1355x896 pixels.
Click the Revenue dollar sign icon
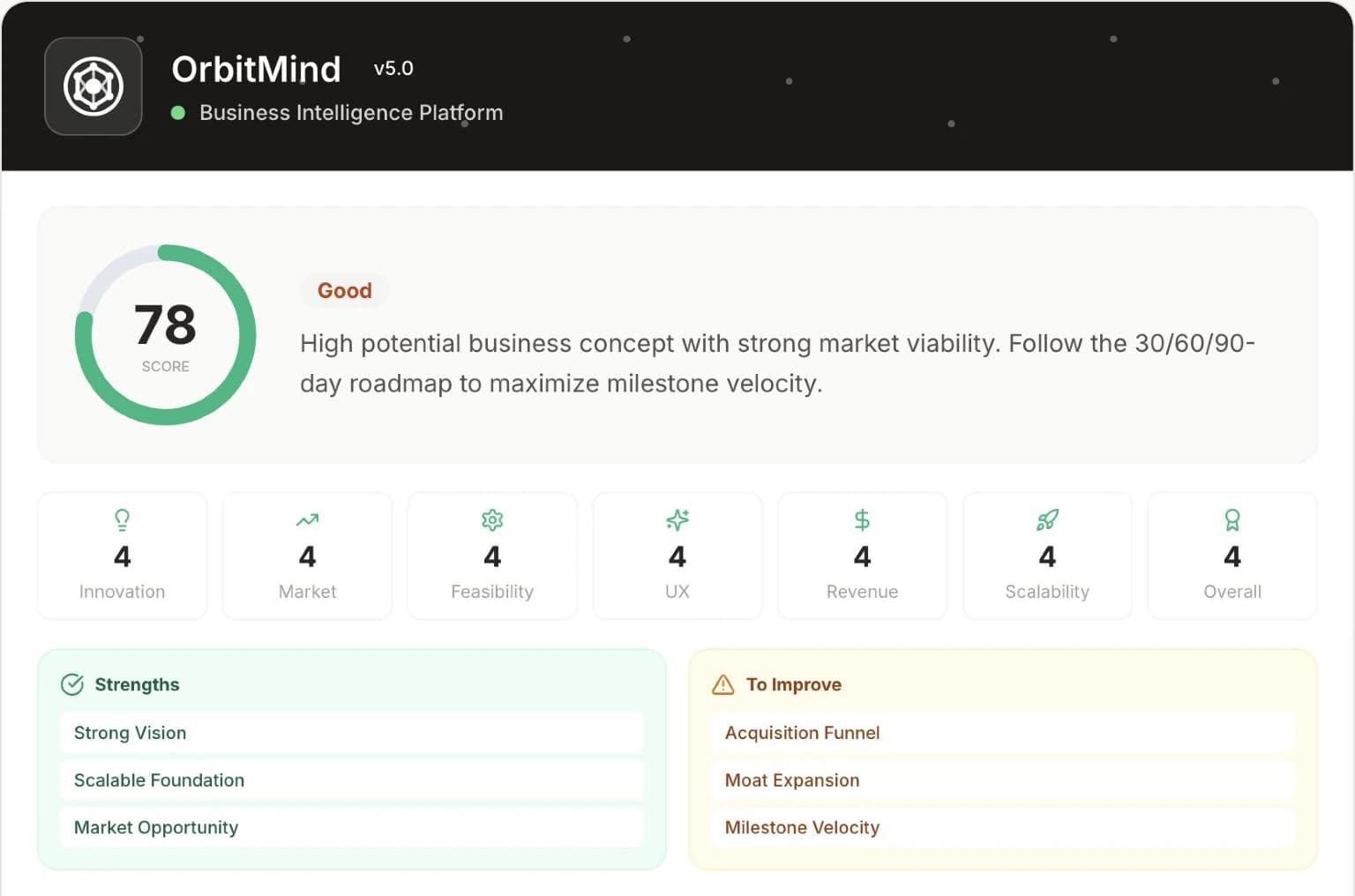[x=862, y=519]
